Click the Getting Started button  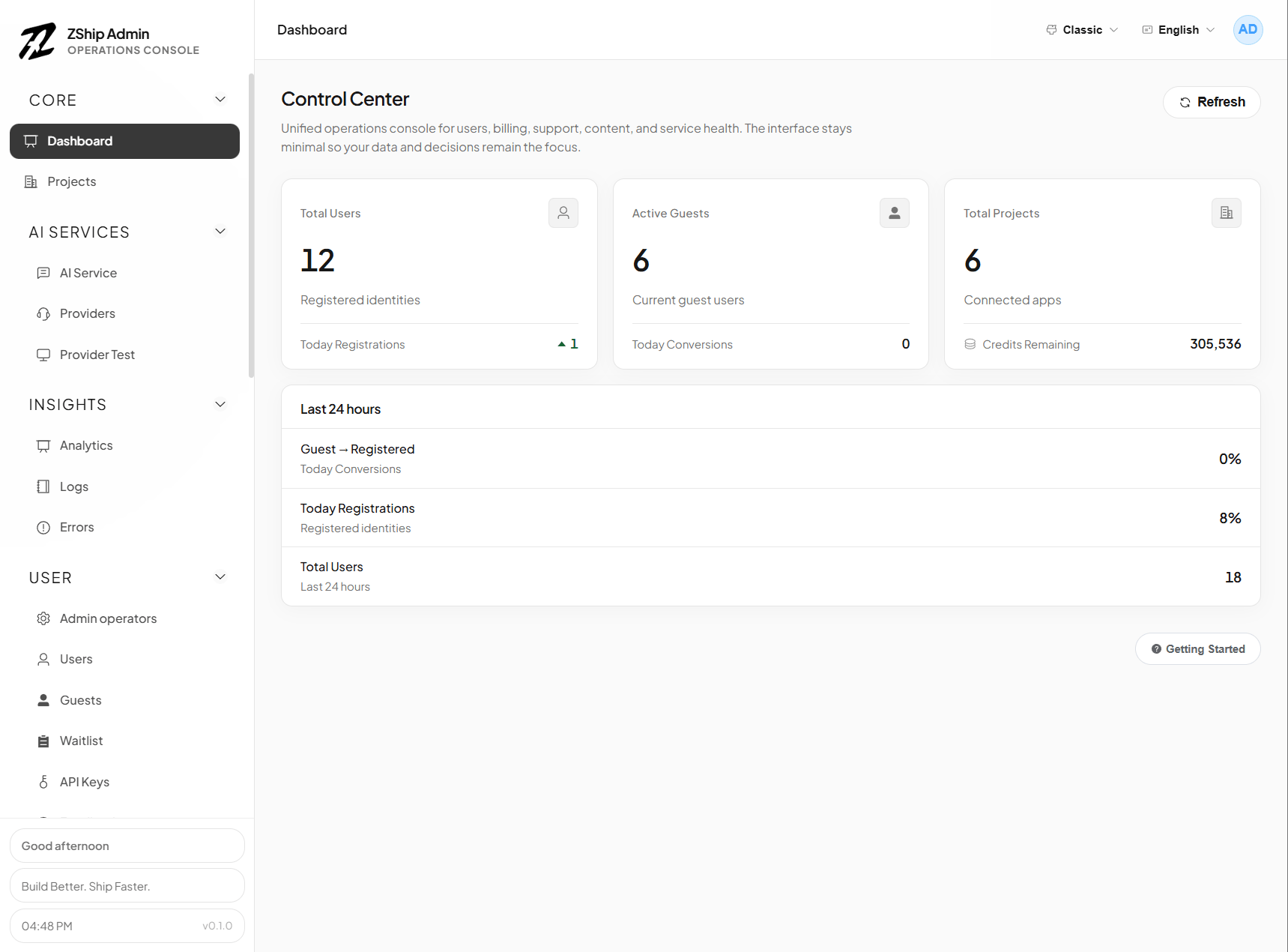[1197, 649]
